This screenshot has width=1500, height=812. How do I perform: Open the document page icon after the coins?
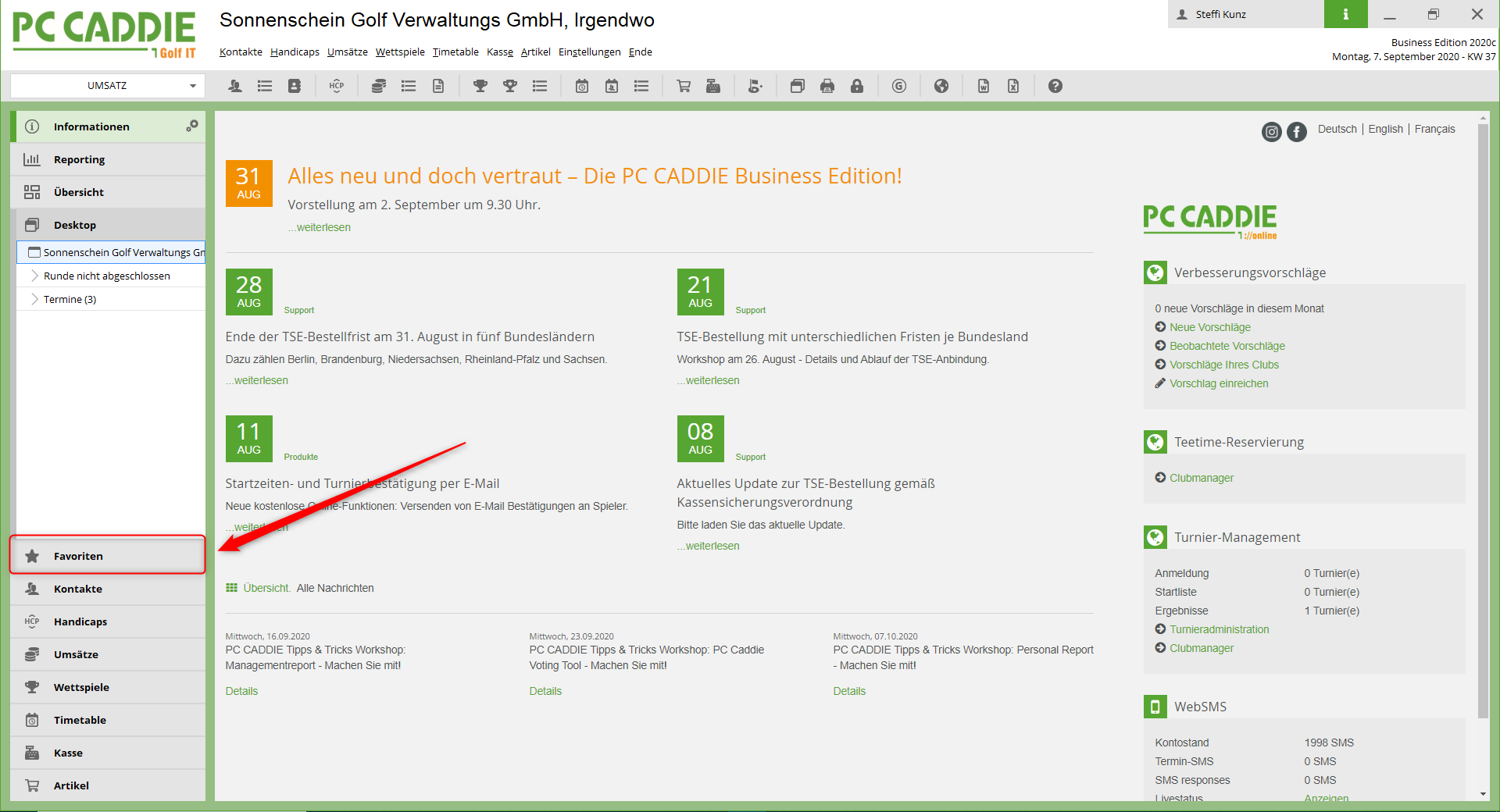pyautogui.click(x=438, y=86)
